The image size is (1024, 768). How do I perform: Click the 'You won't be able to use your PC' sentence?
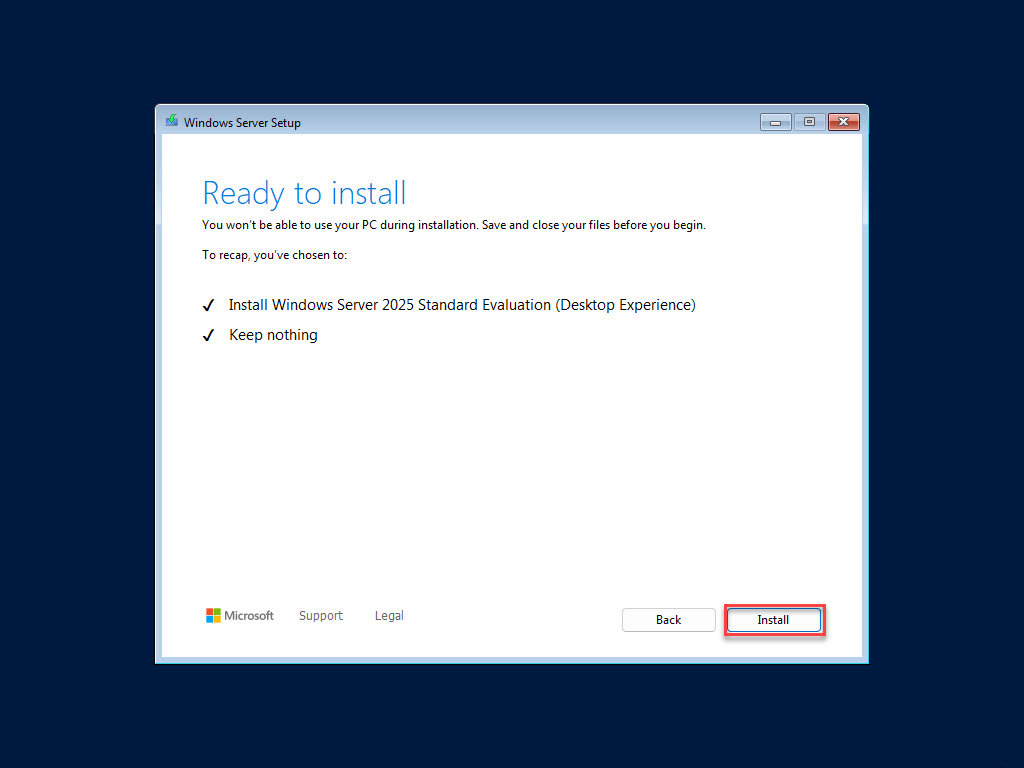454,225
